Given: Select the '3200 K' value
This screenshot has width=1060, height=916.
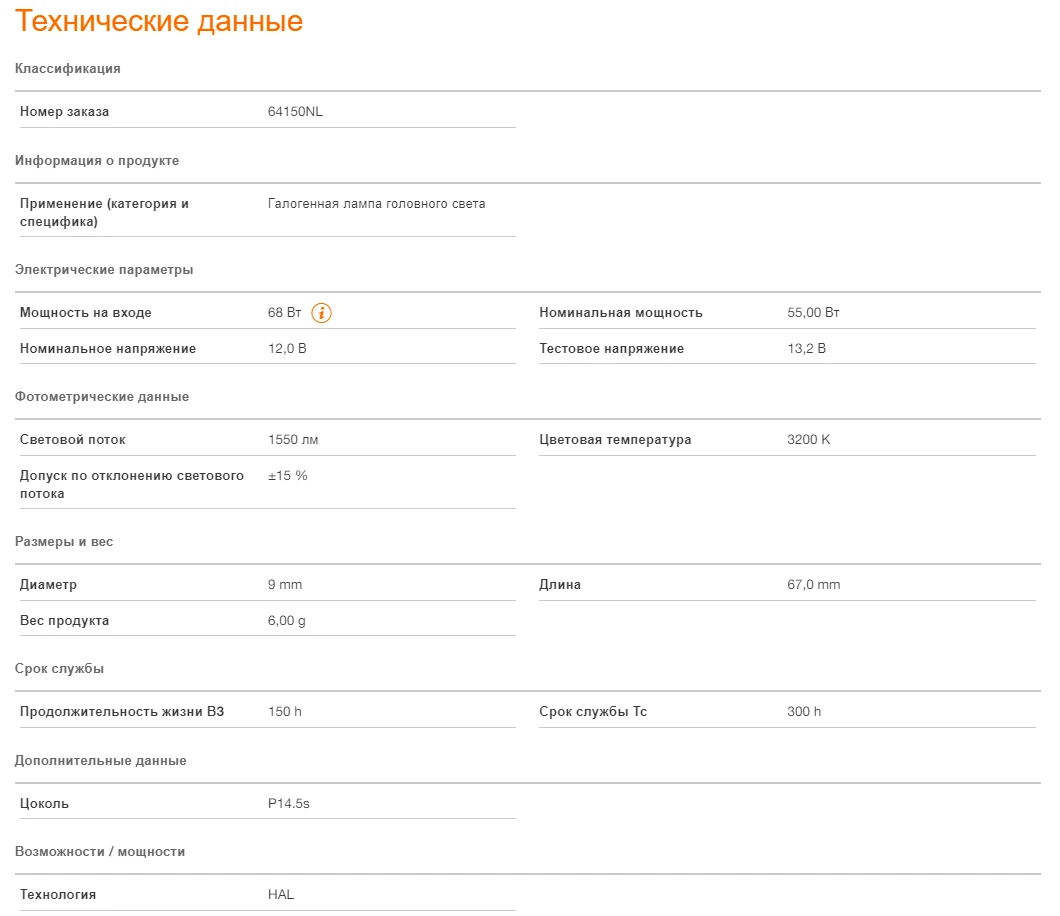Looking at the screenshot, I should pos(809,439).
